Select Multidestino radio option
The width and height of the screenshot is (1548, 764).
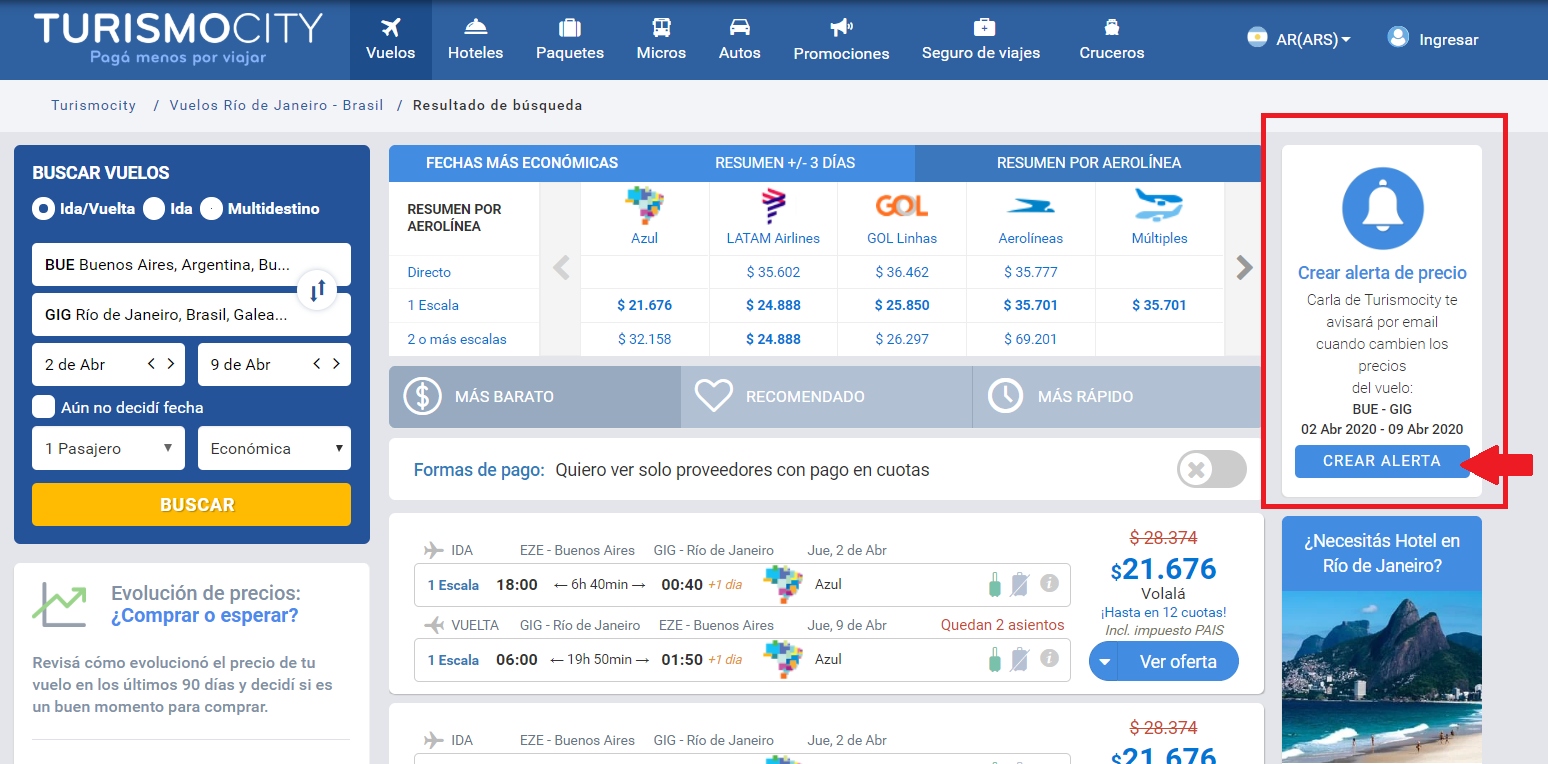[x=211, y=209]
